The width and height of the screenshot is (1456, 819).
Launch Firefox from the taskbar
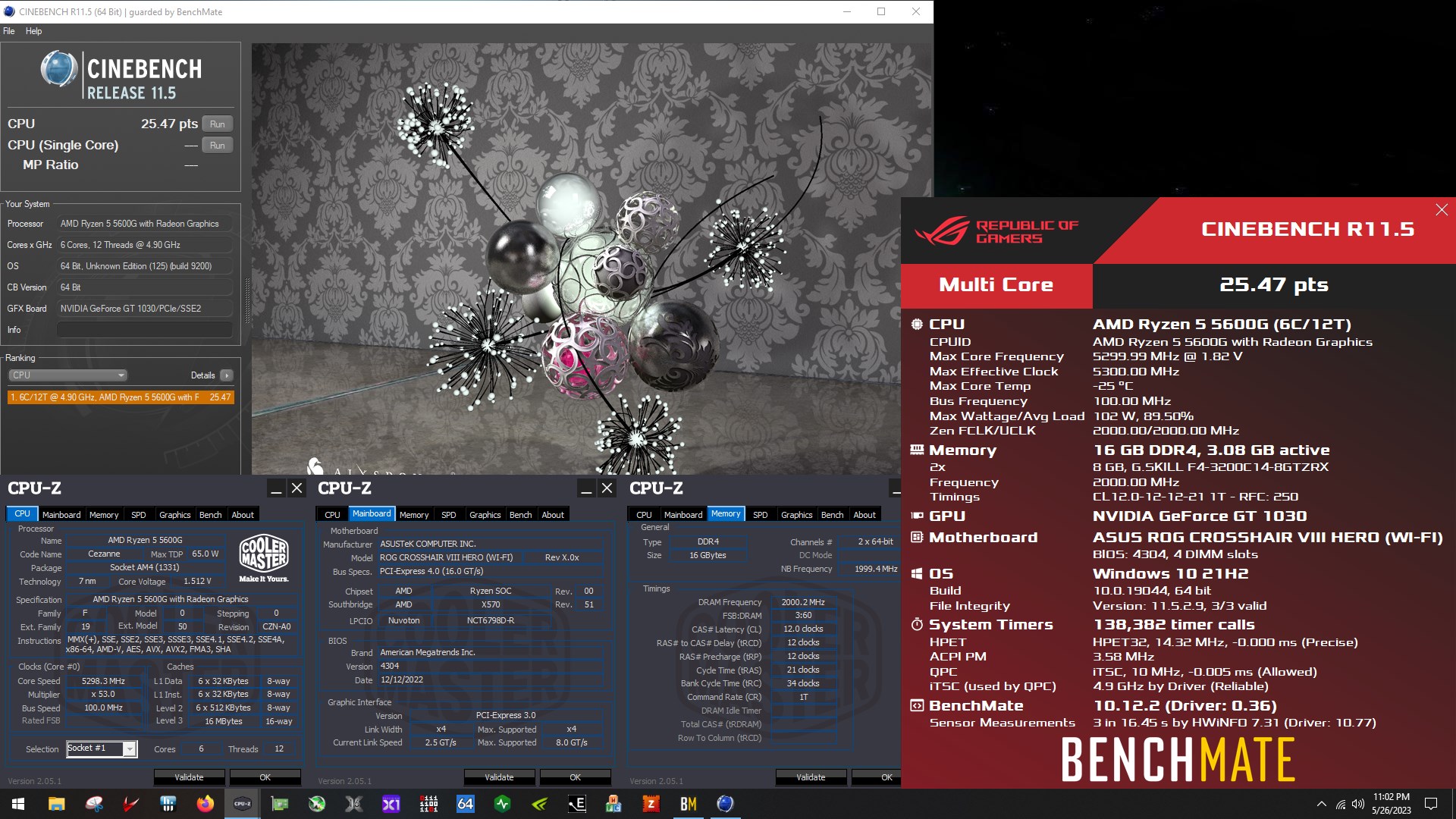(205, 804)
